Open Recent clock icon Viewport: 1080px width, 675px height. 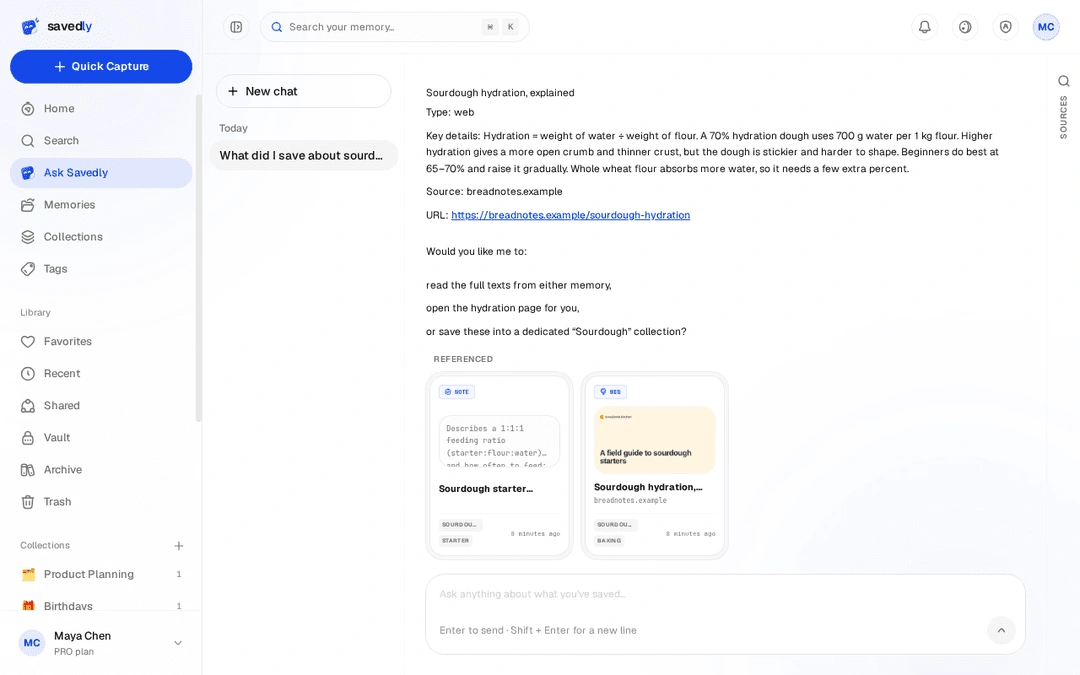pos(28,373)
